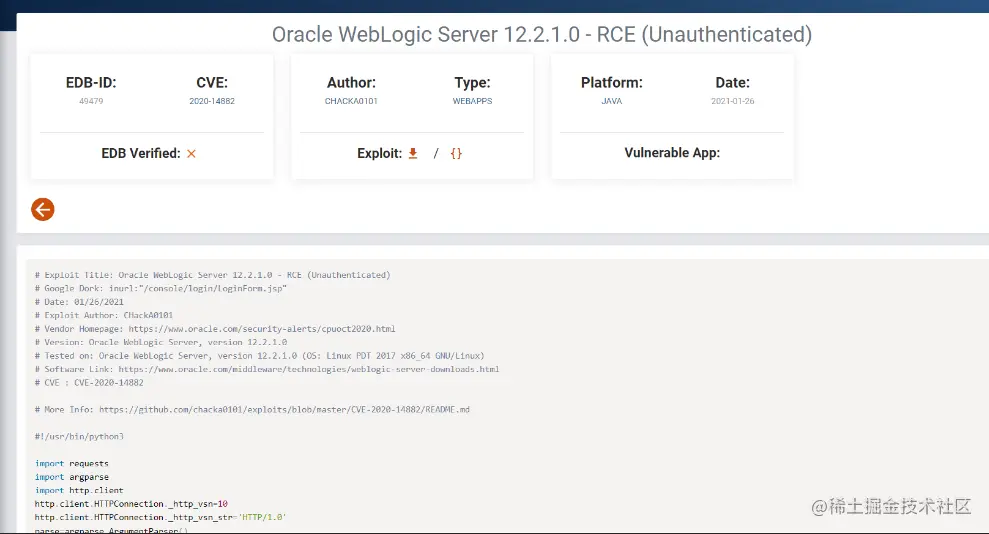View raw exploit via curly braces icon

(x=456, y=153)
